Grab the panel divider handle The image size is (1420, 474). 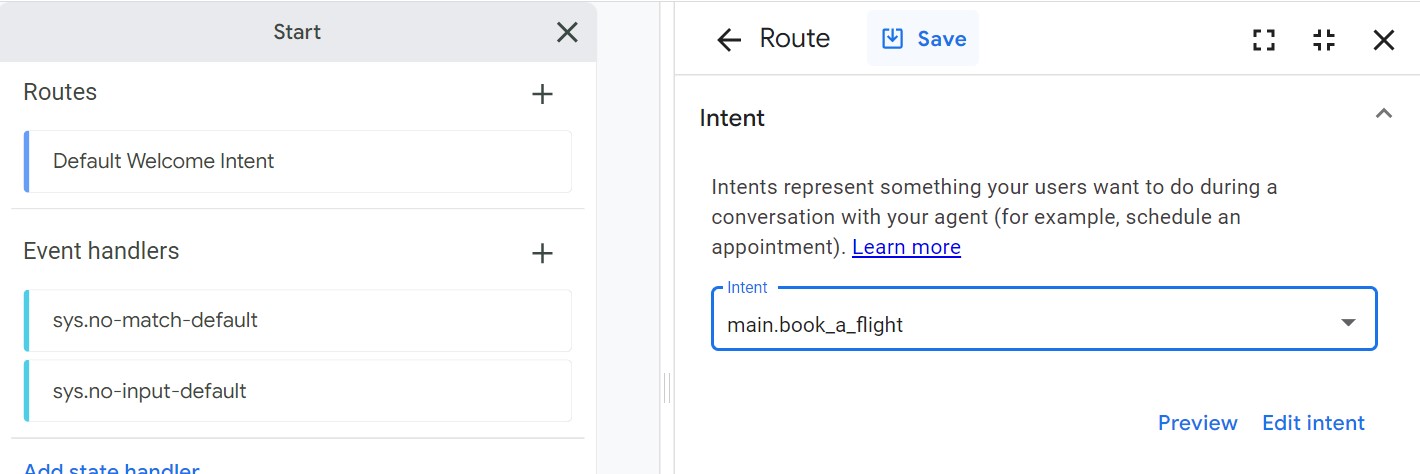coord(666,387)
